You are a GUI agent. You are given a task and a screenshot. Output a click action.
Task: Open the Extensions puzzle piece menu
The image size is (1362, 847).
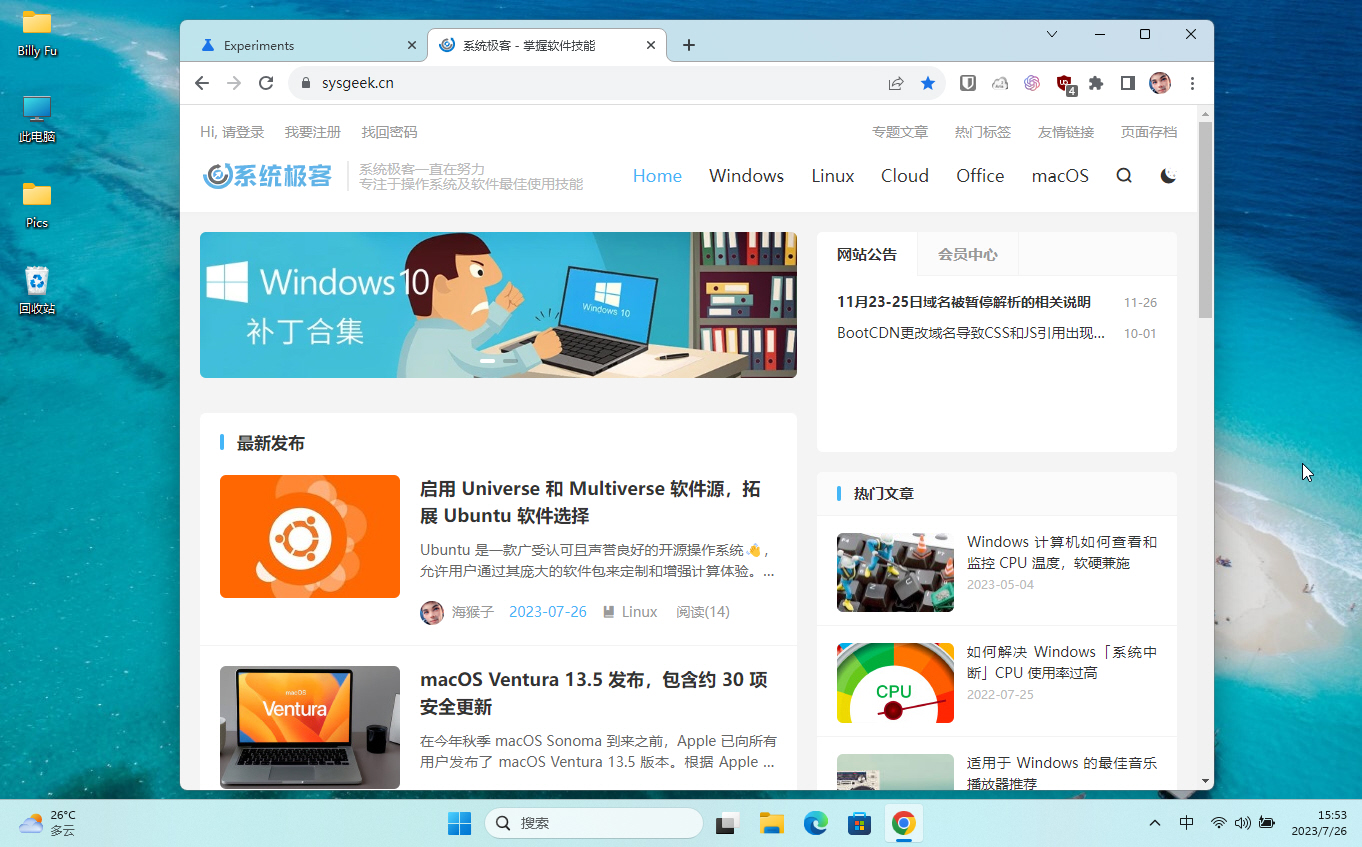tap(1096, 83)
